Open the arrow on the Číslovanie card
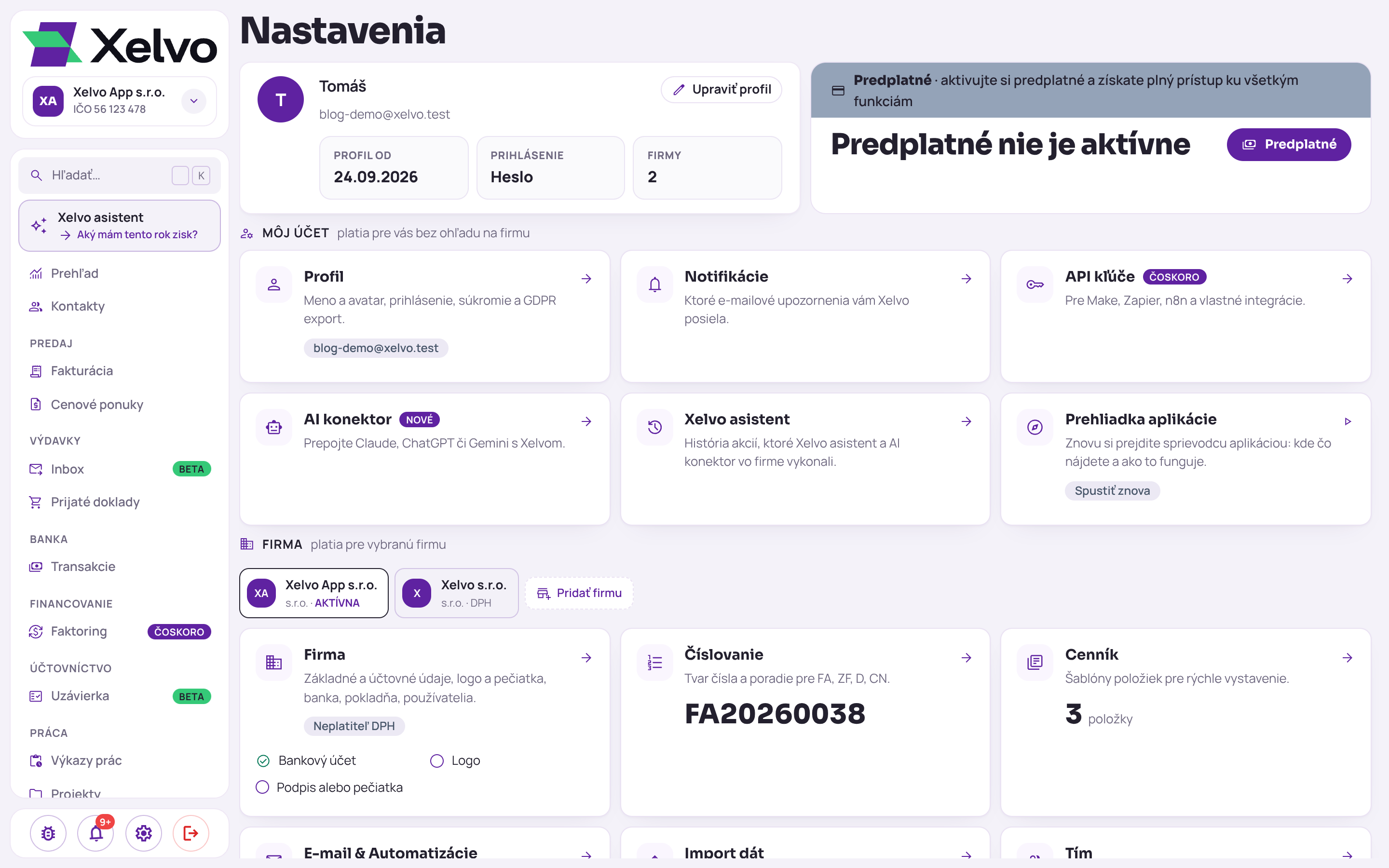 pyautogui.click(x=967, y=657)
